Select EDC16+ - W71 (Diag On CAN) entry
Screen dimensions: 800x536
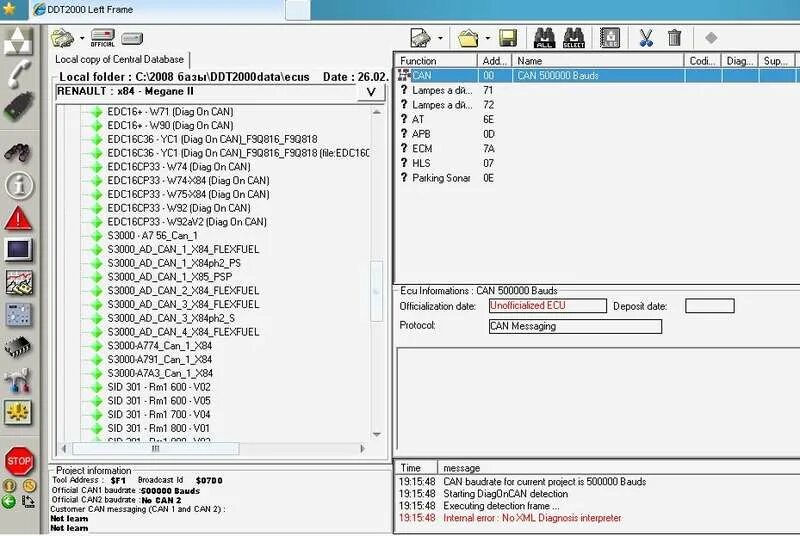[x=170, y=112]
